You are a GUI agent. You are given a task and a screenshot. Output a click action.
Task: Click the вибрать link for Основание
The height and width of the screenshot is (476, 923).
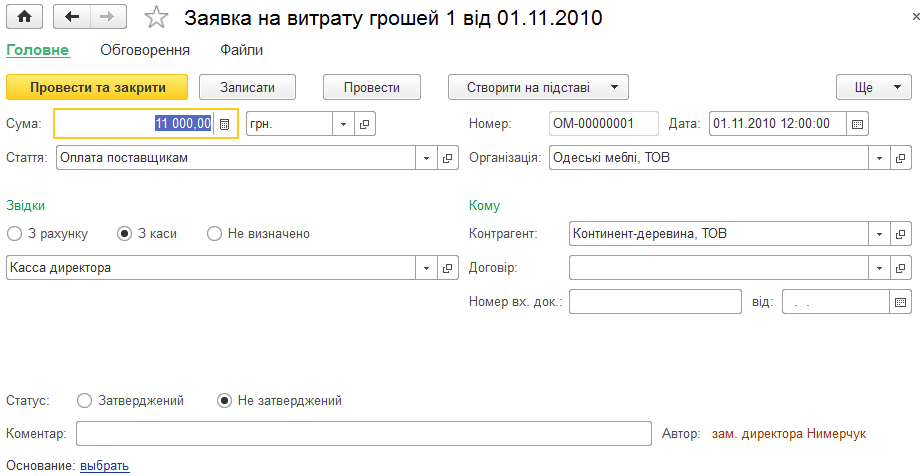105,466
